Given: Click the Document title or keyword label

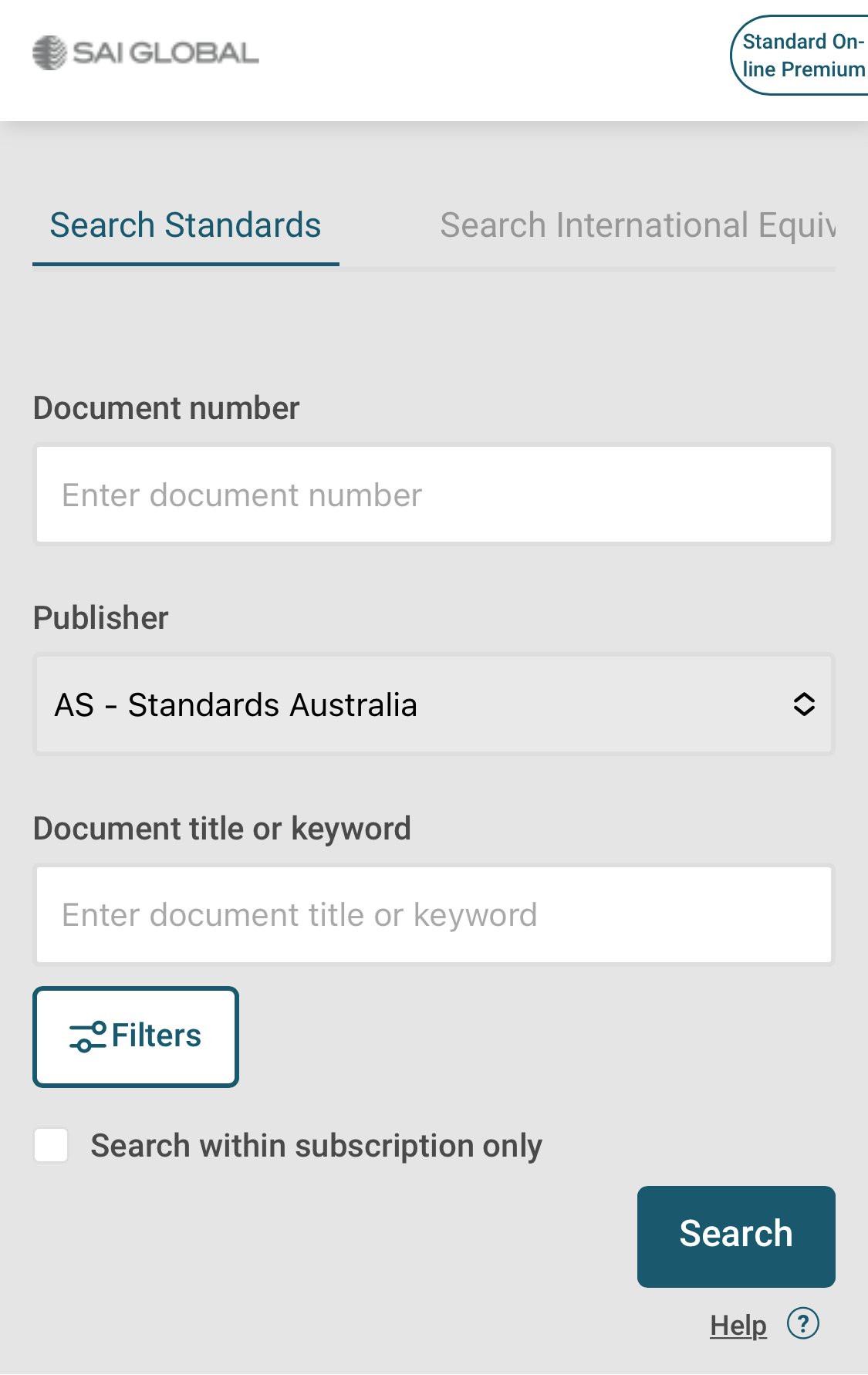Looking at the screenshot, I should [222, 829].
